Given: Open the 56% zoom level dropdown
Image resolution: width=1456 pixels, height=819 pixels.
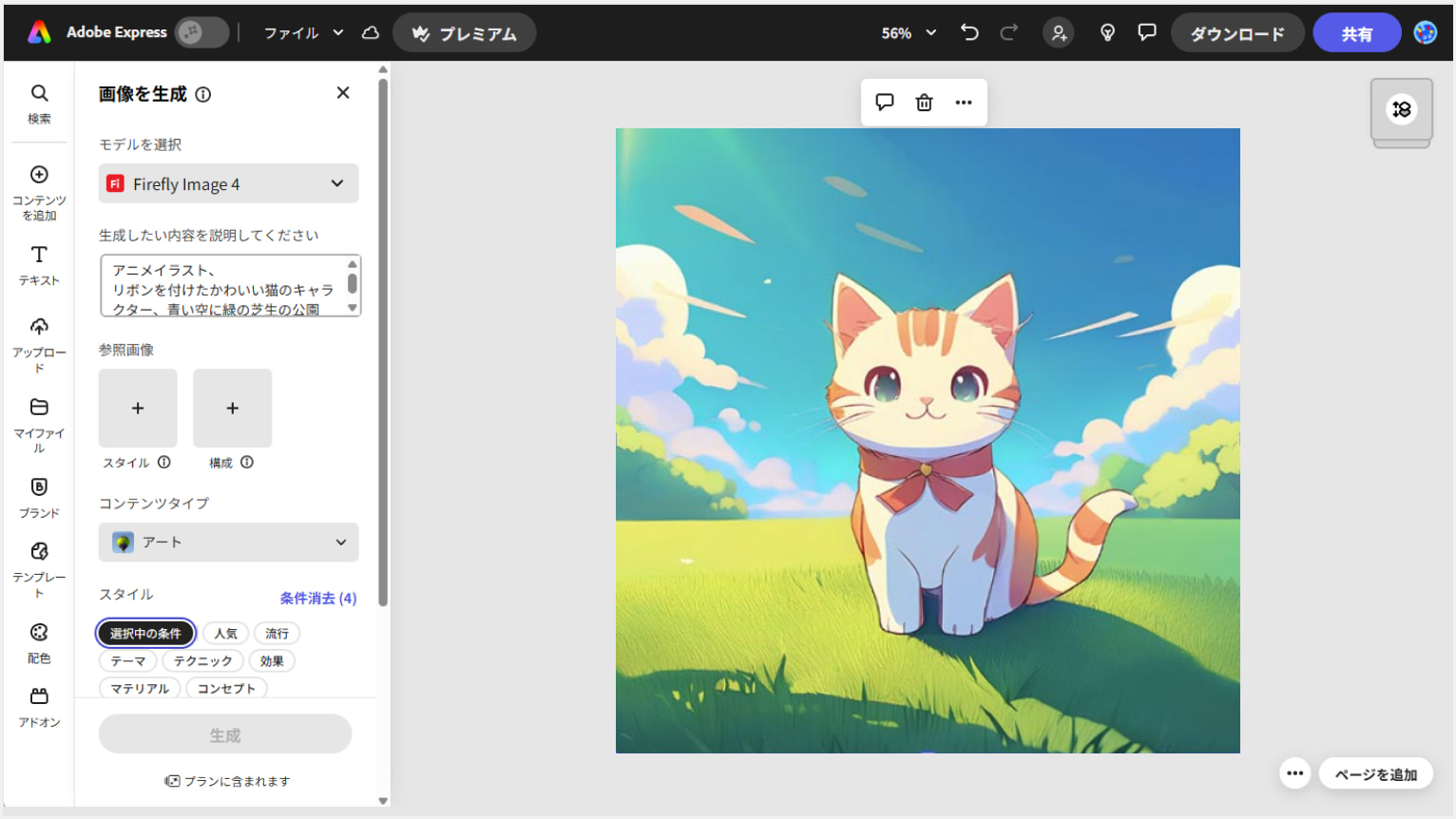Looking at the screenshot, I should pos(906,31).
